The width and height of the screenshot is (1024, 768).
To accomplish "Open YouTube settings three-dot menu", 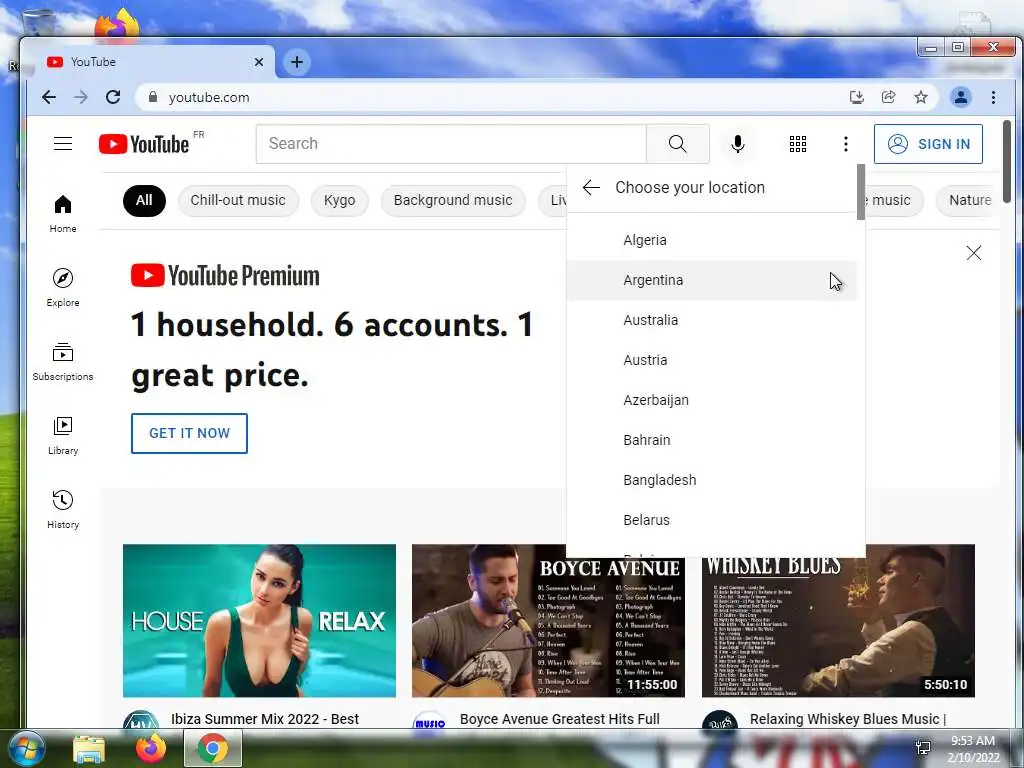I will [846, 144].
